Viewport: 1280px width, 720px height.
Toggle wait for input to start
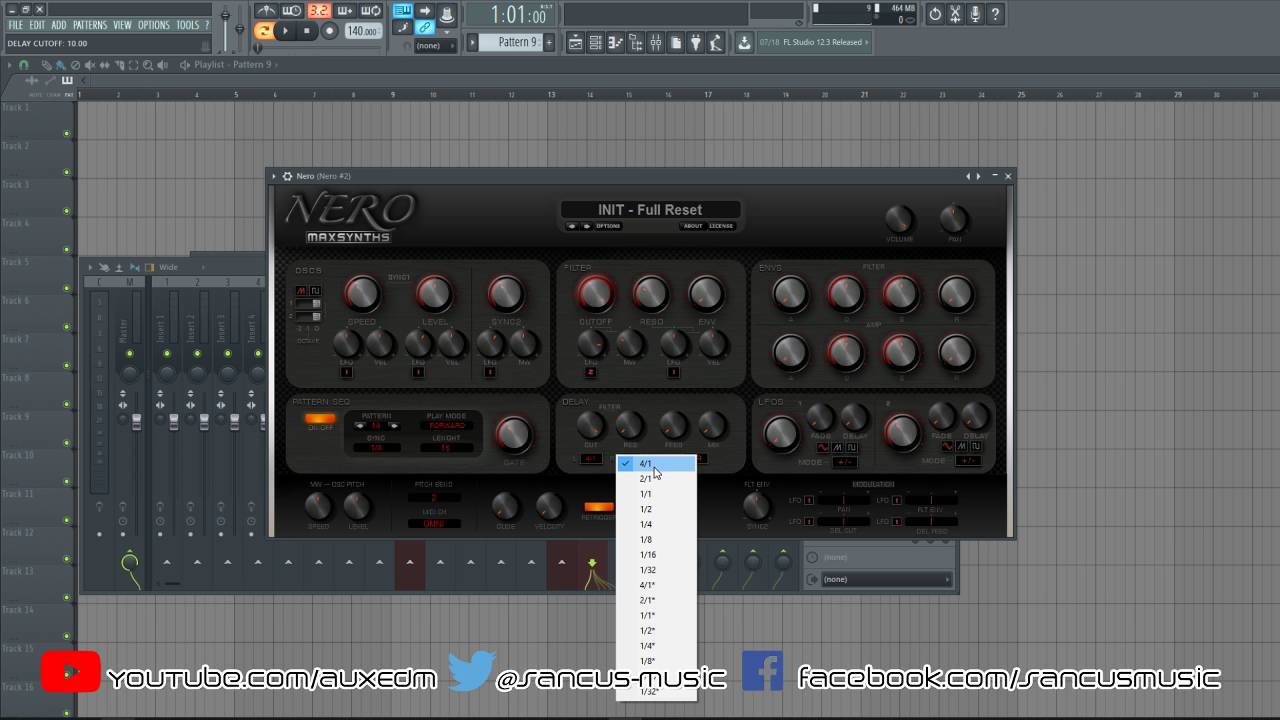click(292, 11)
